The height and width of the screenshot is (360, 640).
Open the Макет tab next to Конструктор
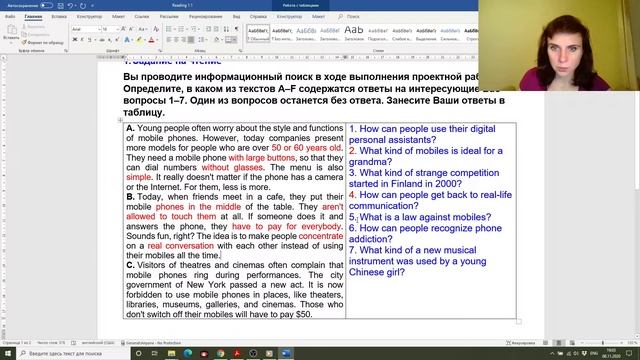coord(118,17)
